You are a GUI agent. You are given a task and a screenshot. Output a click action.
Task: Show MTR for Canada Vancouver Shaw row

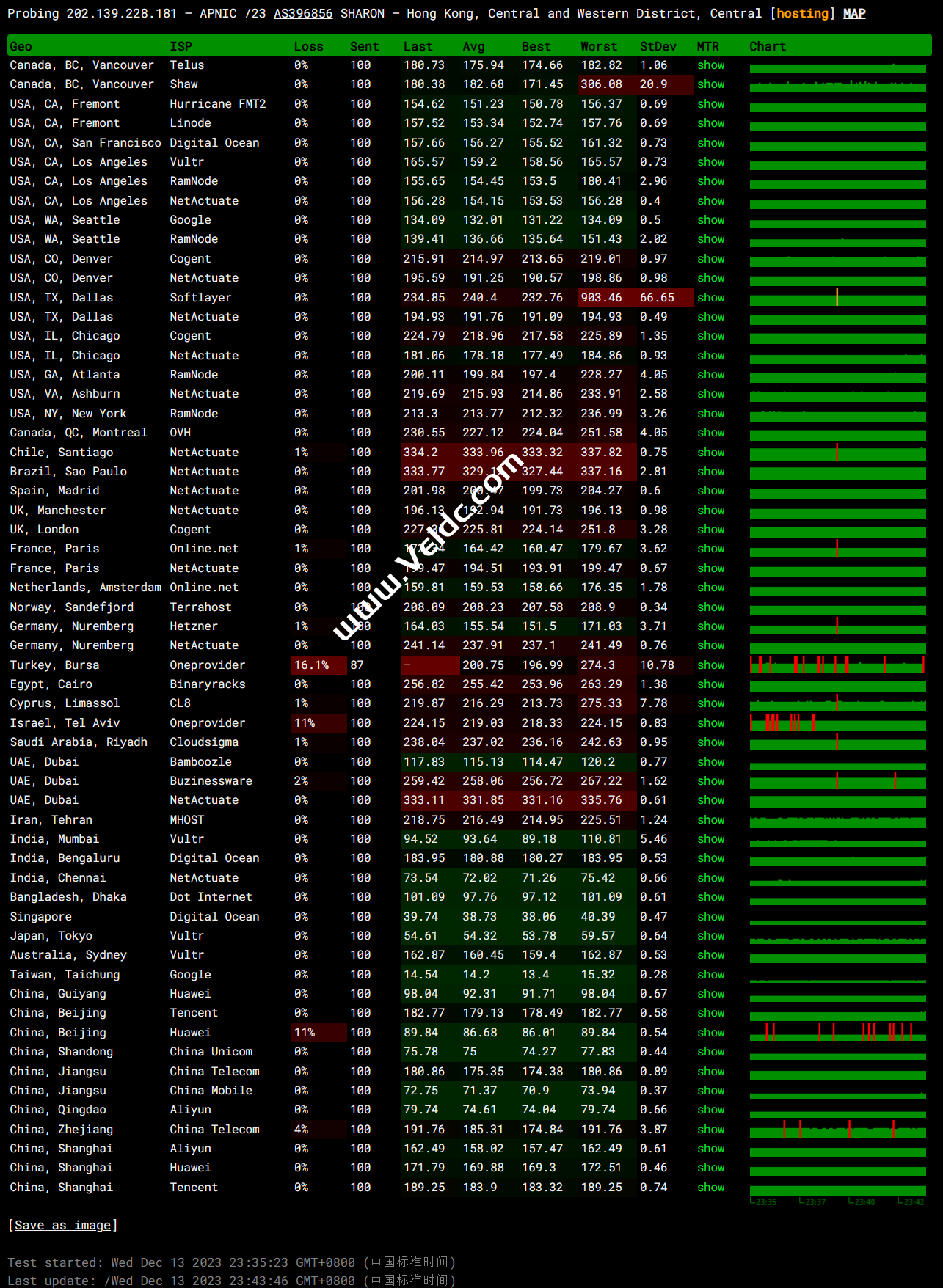coord(711,84)
